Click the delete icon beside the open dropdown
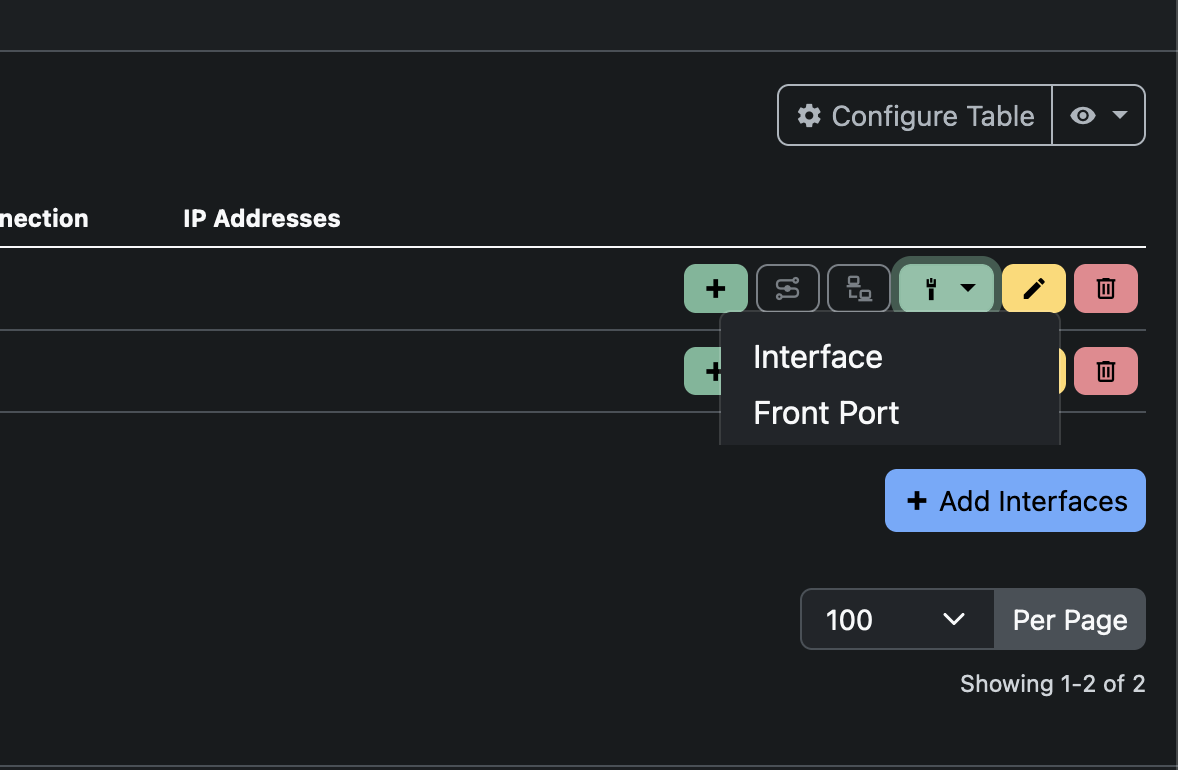1178x770 pixels. [1105, 371]
